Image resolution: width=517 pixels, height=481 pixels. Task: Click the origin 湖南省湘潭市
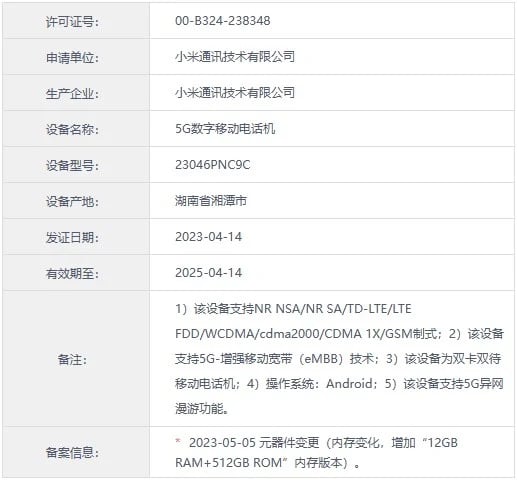click(211, 201)
